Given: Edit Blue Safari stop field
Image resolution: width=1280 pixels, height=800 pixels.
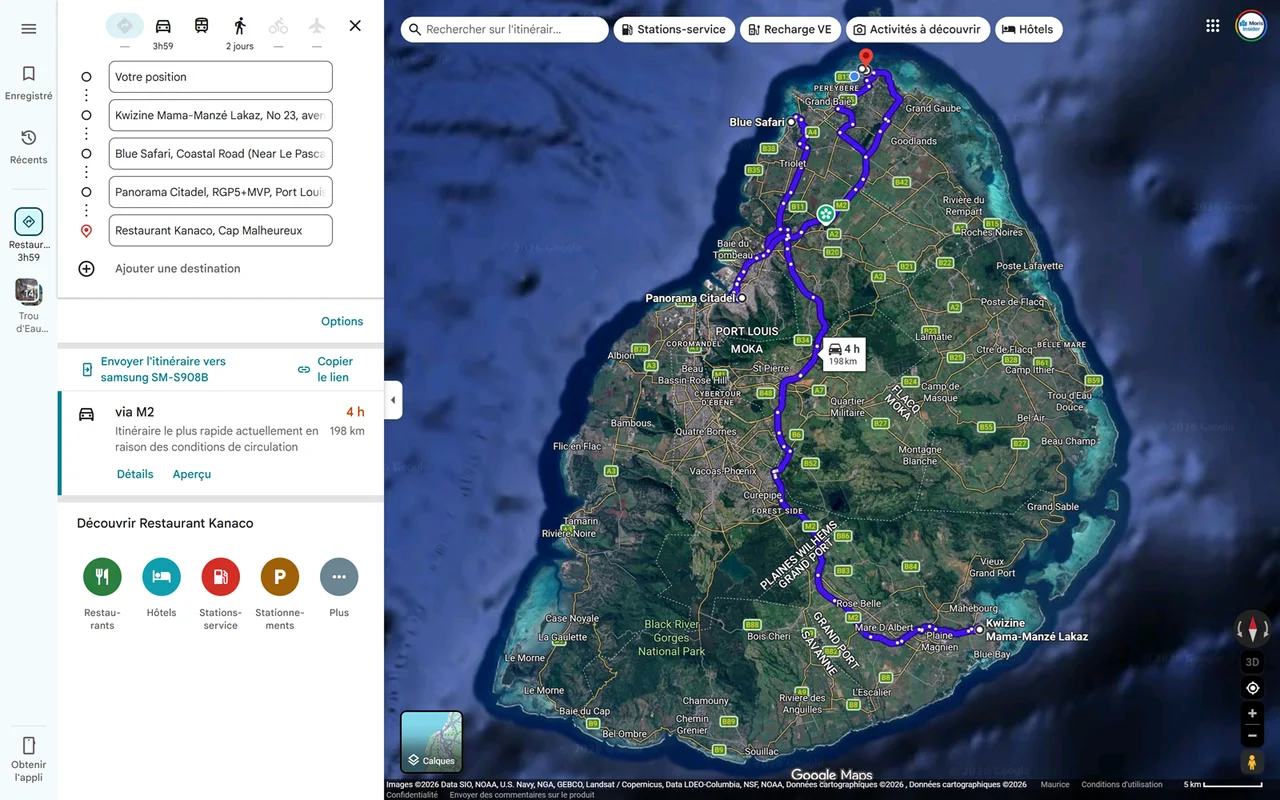Looking at the screenshot, I should click(220, 154).
